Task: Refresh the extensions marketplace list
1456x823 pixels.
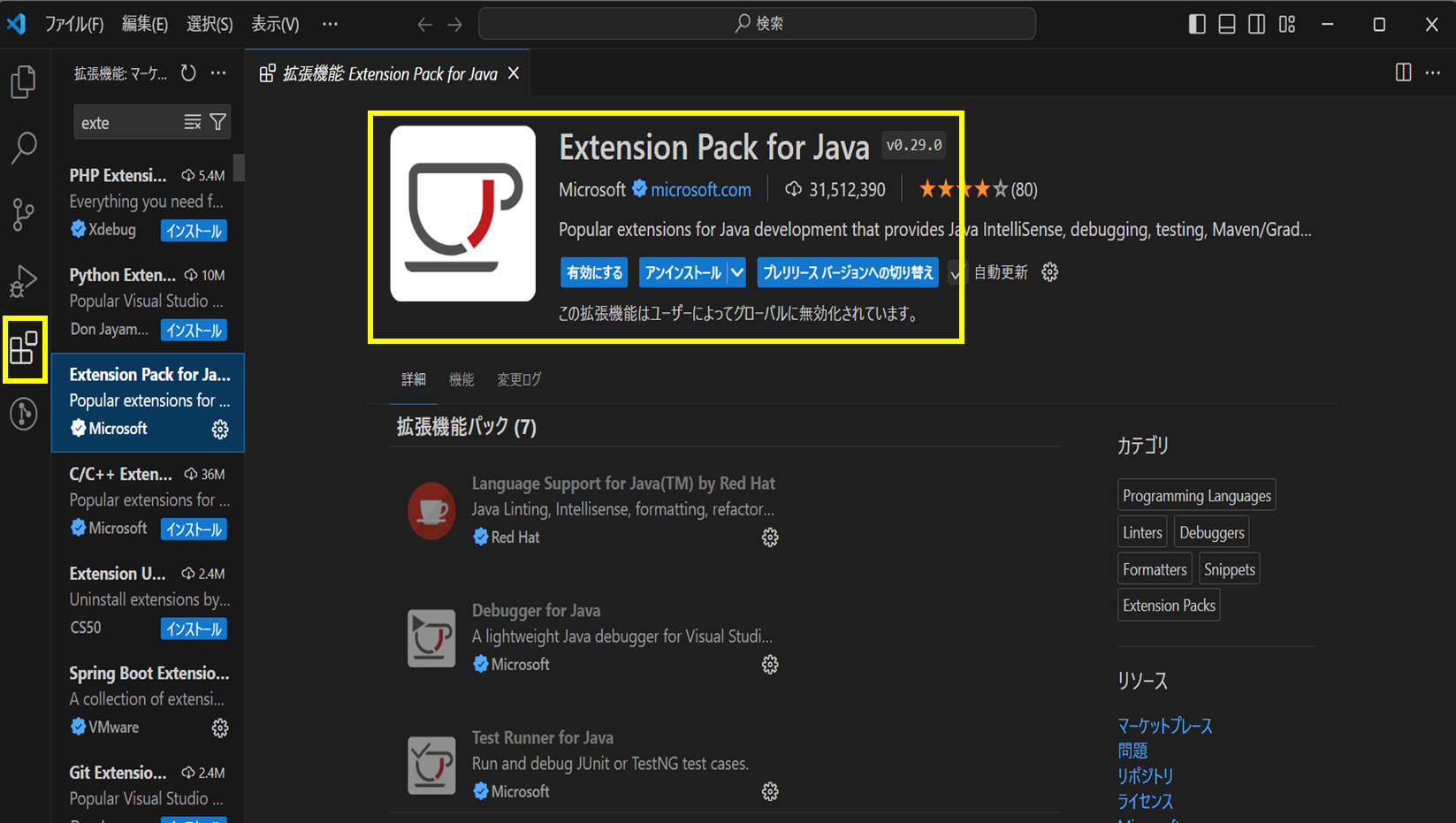Action: [x=188, y=73]
